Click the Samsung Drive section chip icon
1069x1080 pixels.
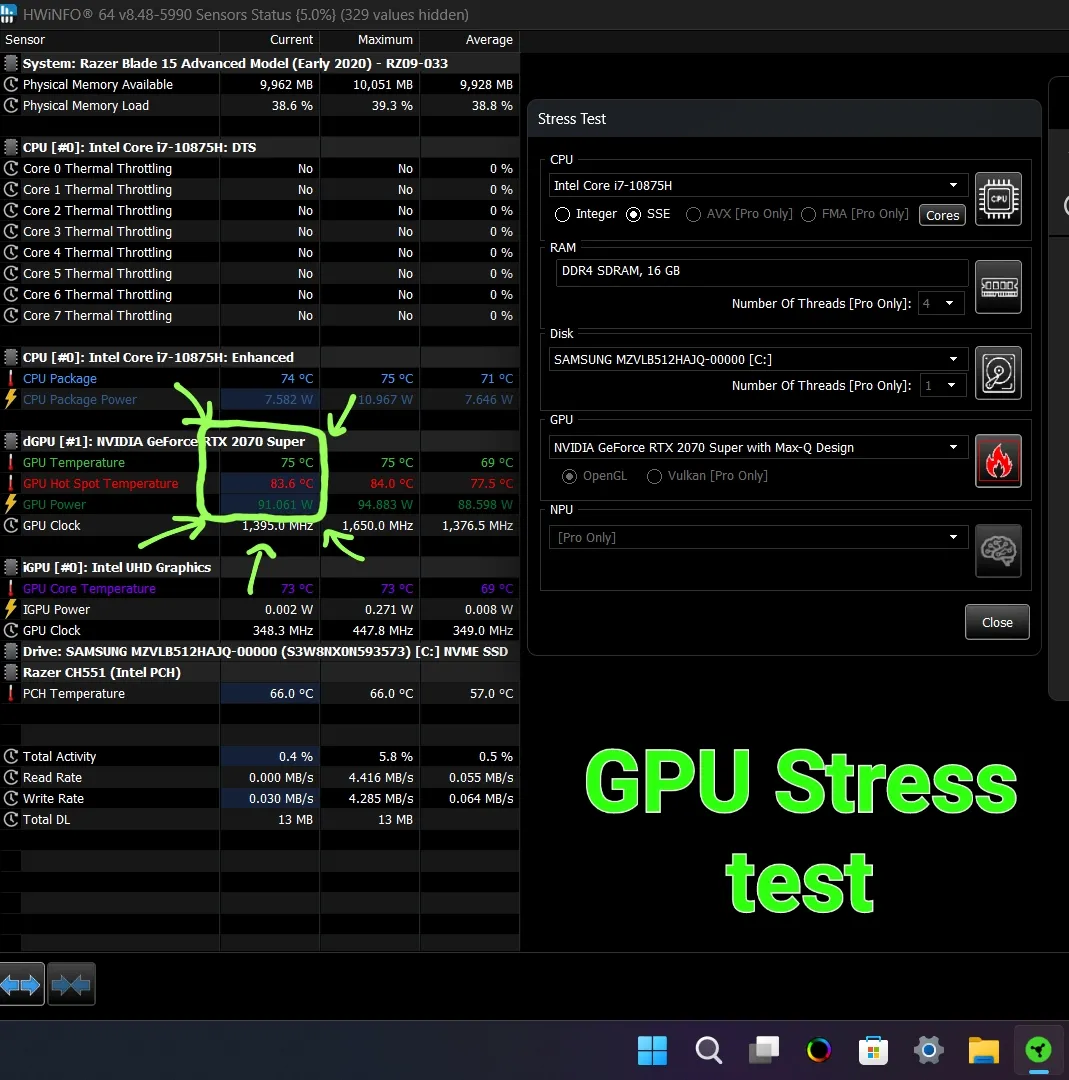coord(10,652)
